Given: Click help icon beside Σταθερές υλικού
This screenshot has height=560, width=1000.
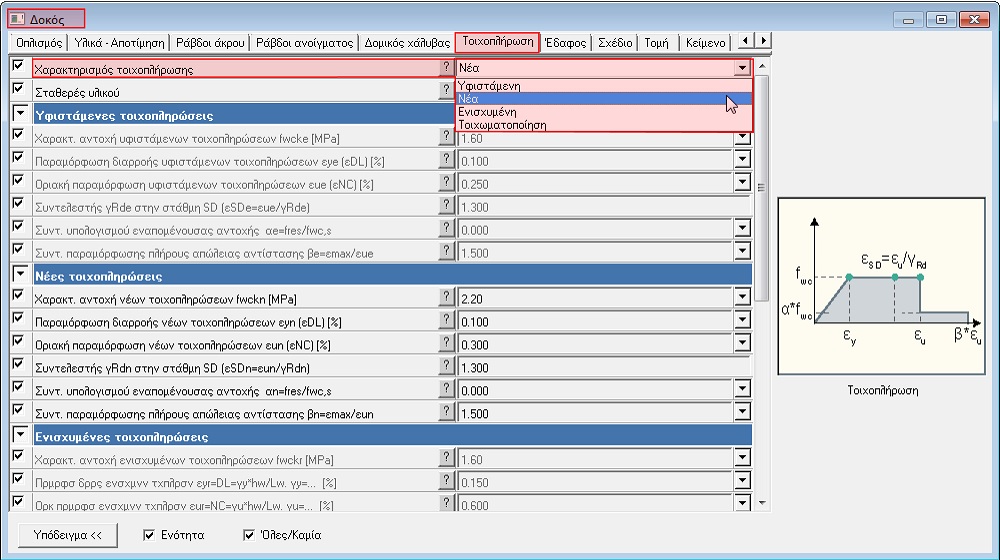Looking at the screenshot, I should coord(446,91).
